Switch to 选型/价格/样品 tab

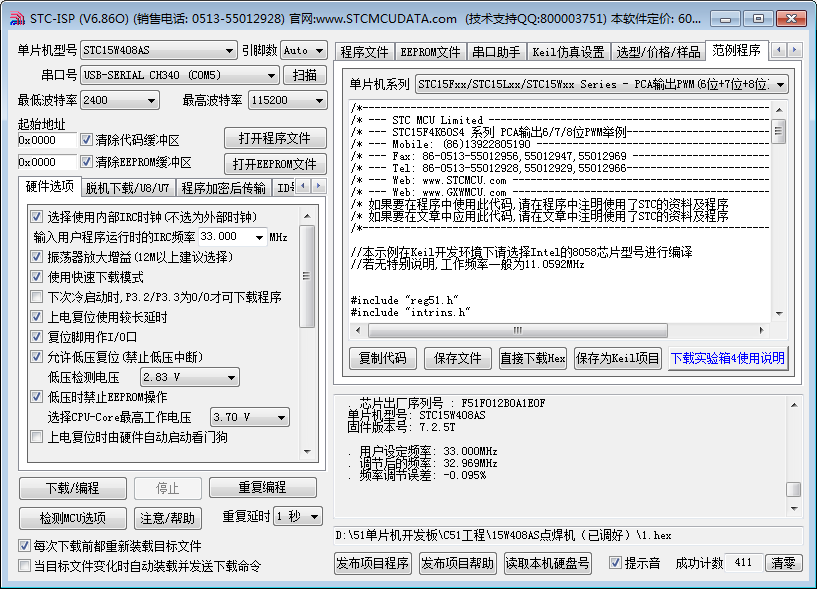(658, 52)
